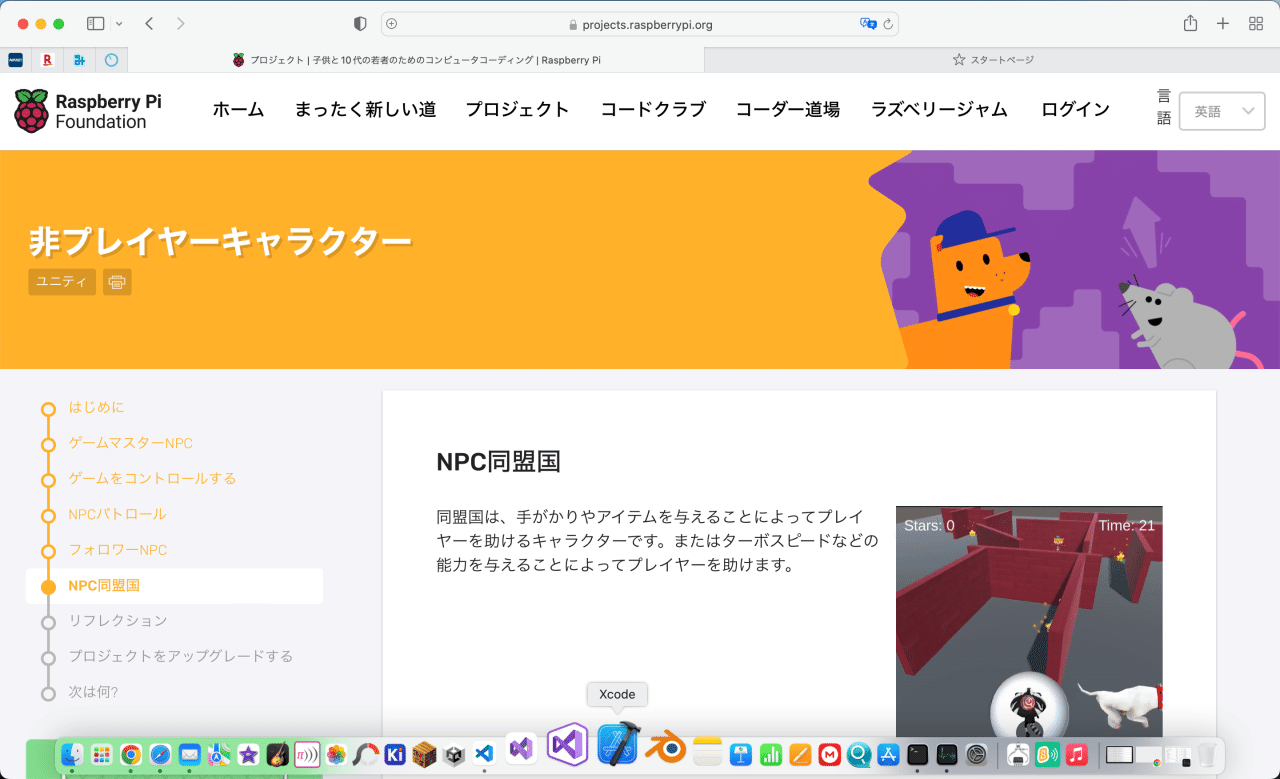Open Visual Studio Code from the Dock
1280x779 pixels.
tap(484, 754)
